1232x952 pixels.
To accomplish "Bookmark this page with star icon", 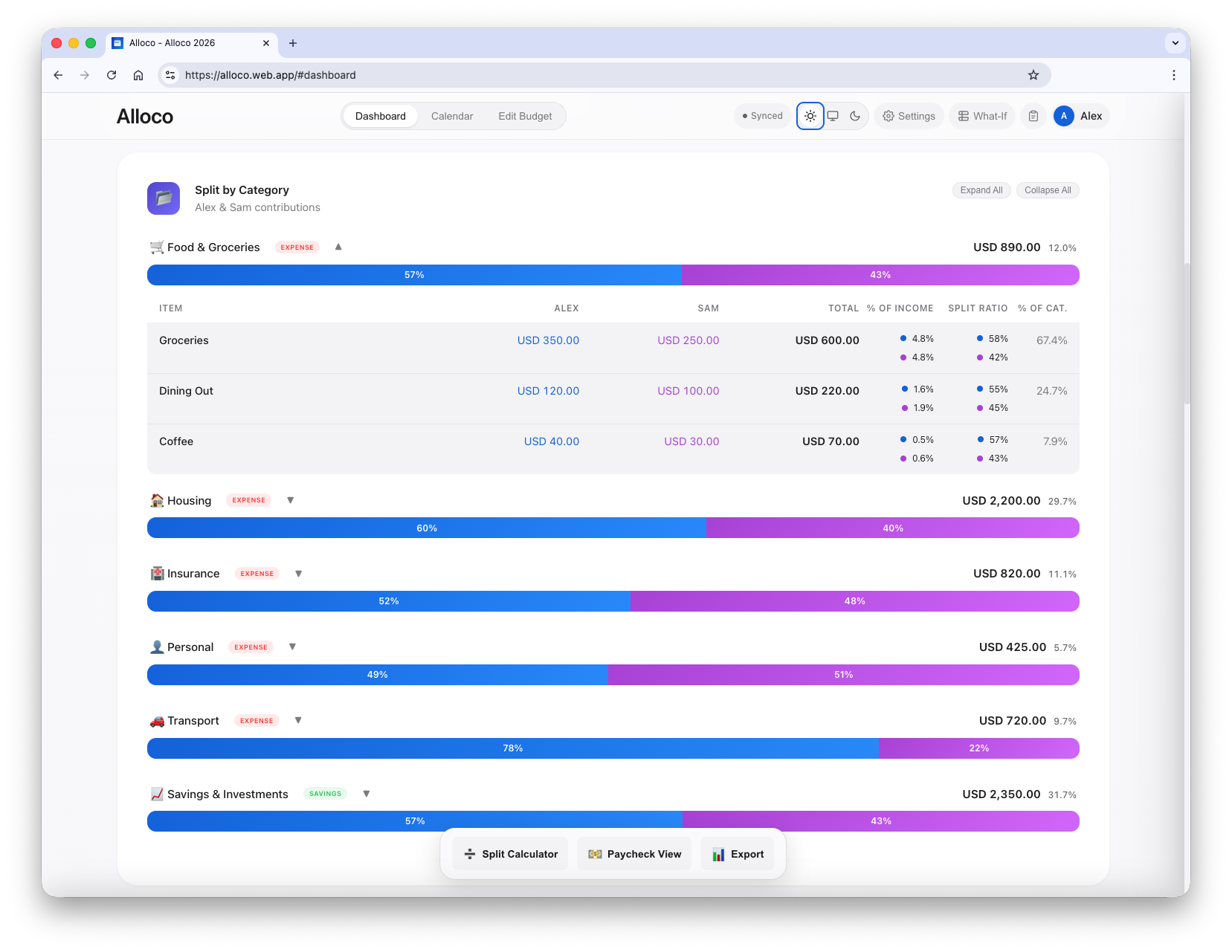I will point(1033,75).
